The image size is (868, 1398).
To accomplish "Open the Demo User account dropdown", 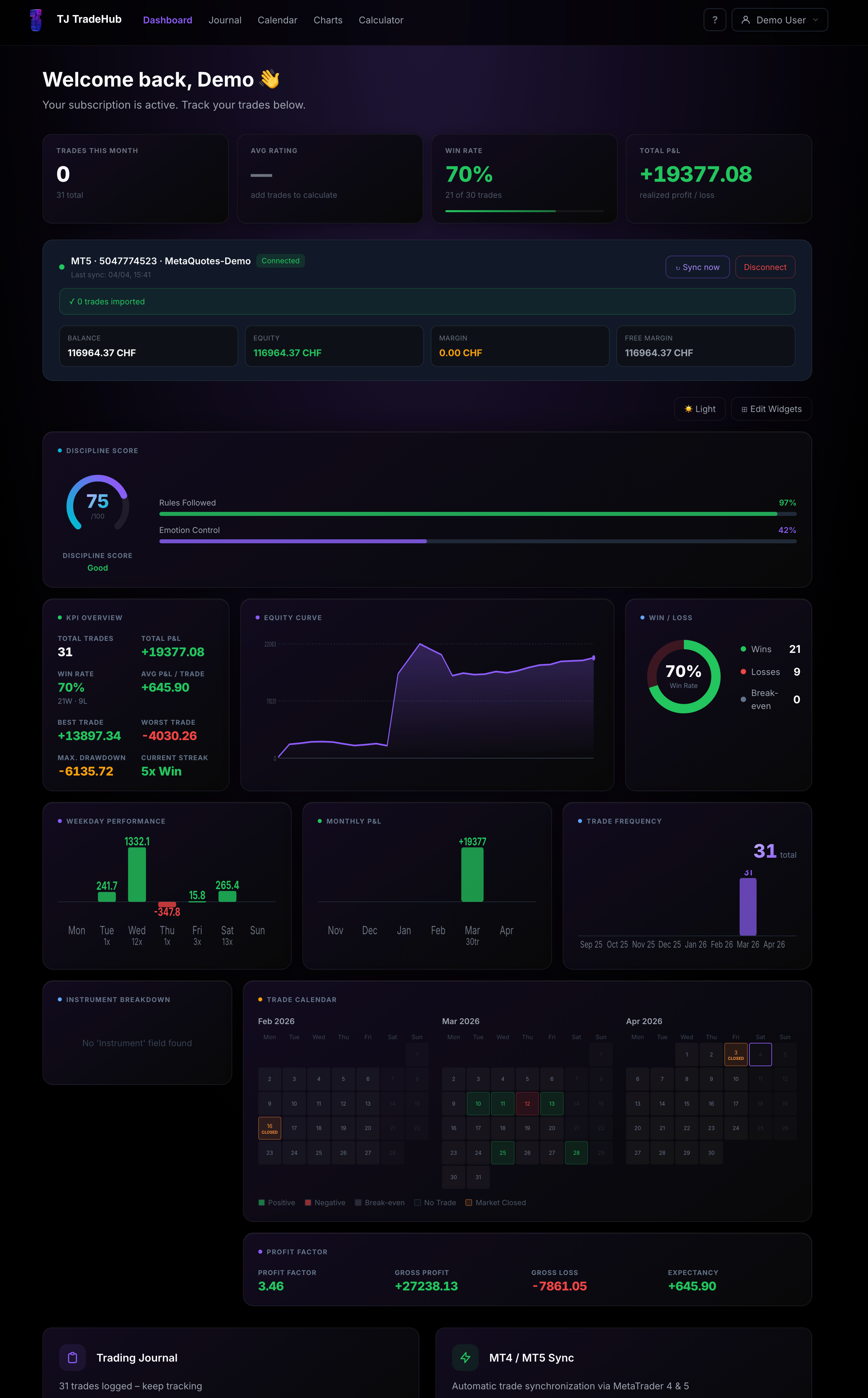I will [779, 19].
